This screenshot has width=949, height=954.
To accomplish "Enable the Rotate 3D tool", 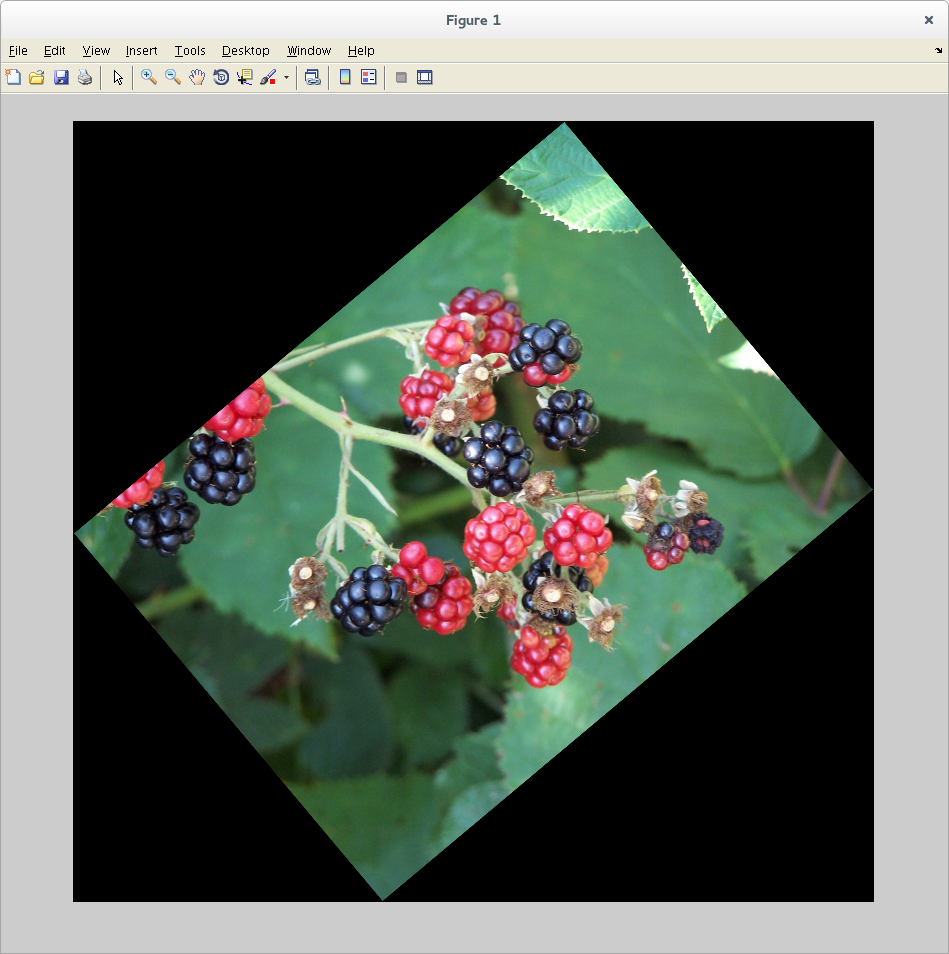I will point(221,77).
